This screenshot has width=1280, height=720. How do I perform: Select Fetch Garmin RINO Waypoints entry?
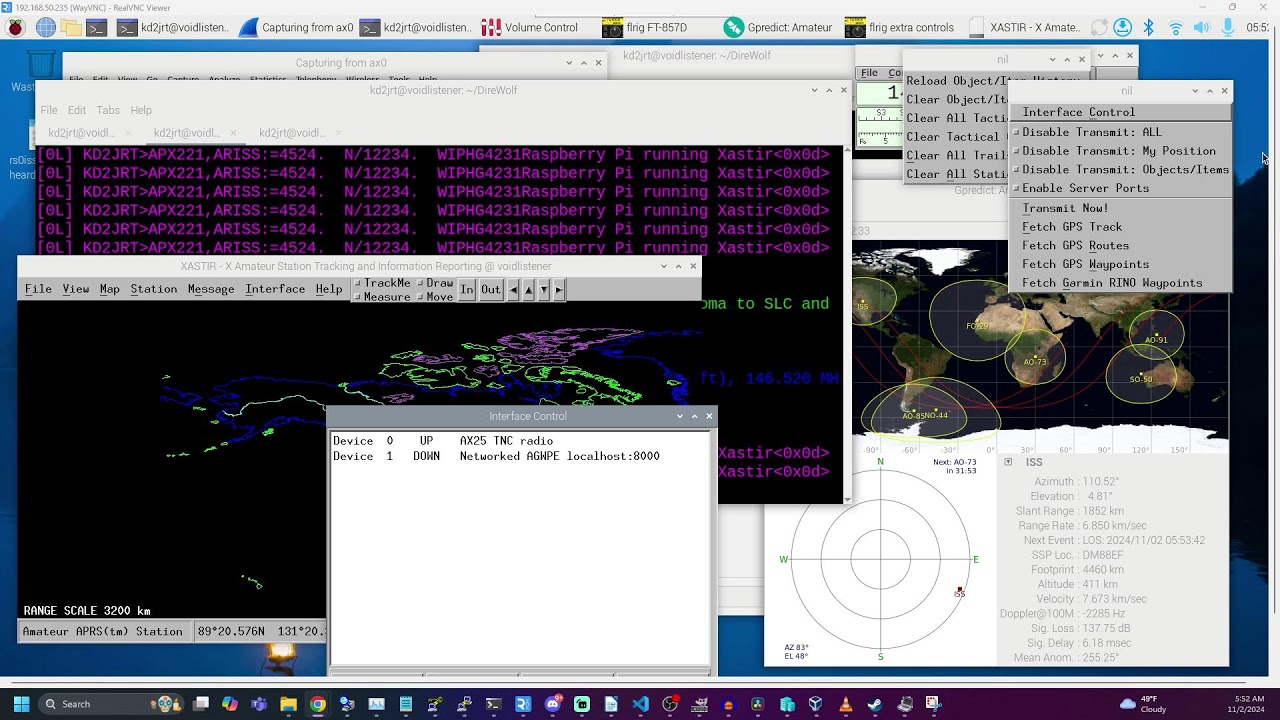(x=1120, y=283)
